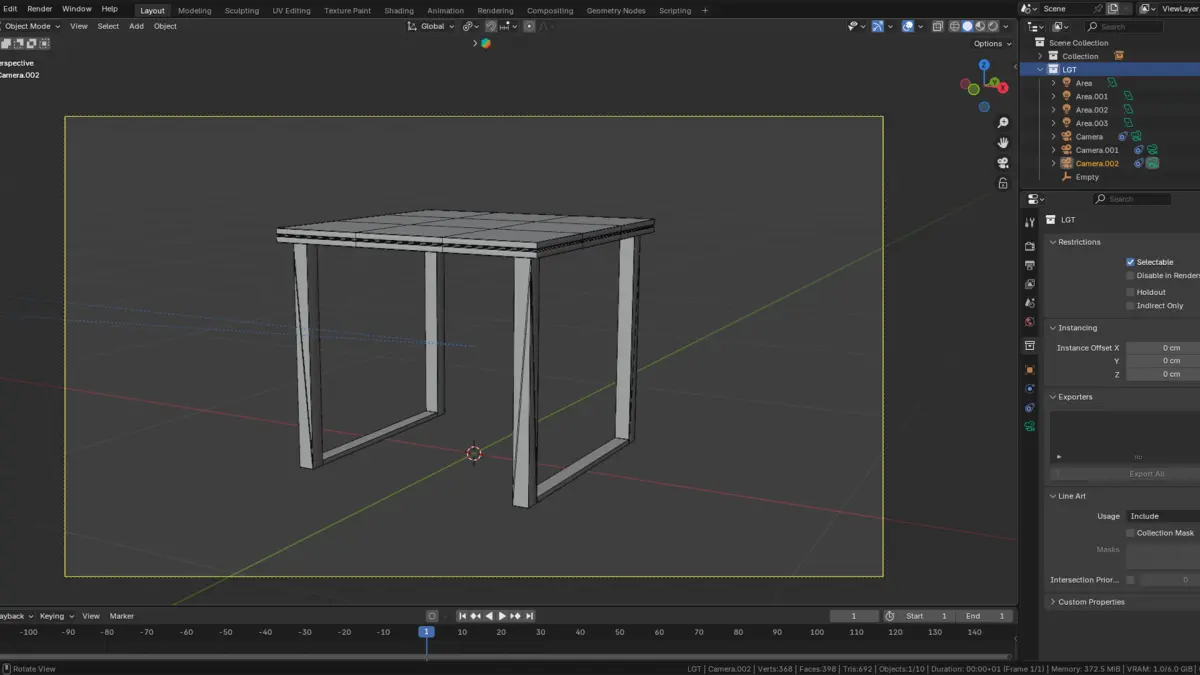Jump to the timeline end frame button
The height and width of the screenshot is (675, 1200).
point(529,616)
